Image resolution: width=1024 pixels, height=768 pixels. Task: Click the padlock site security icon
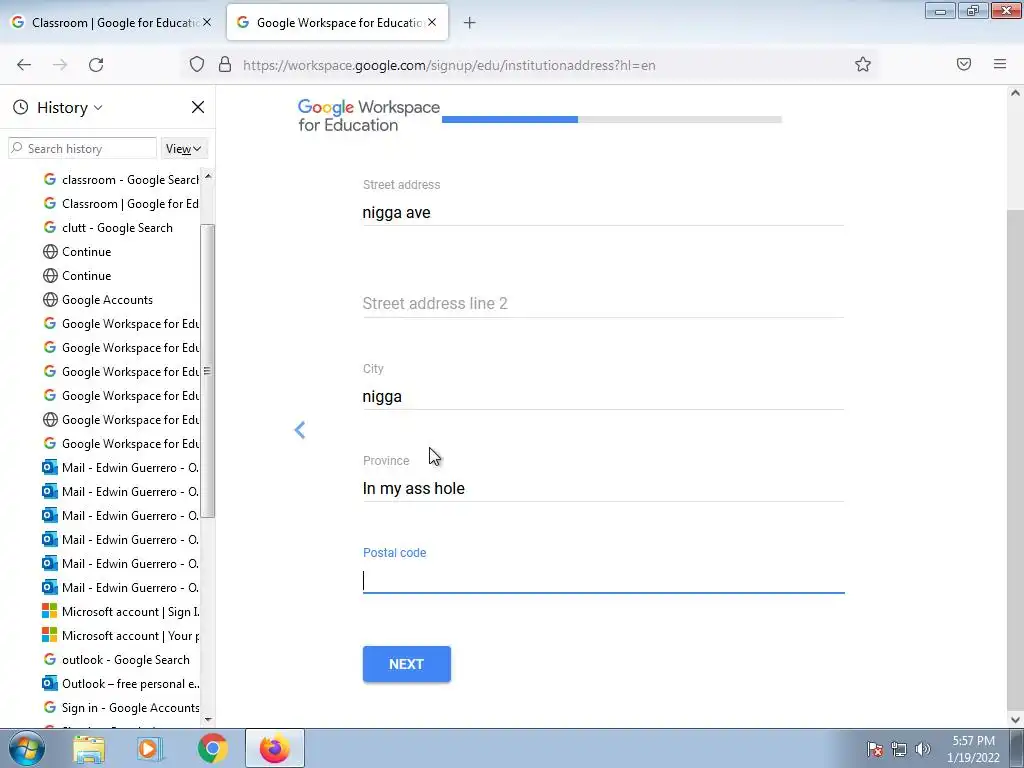(225, 64)
